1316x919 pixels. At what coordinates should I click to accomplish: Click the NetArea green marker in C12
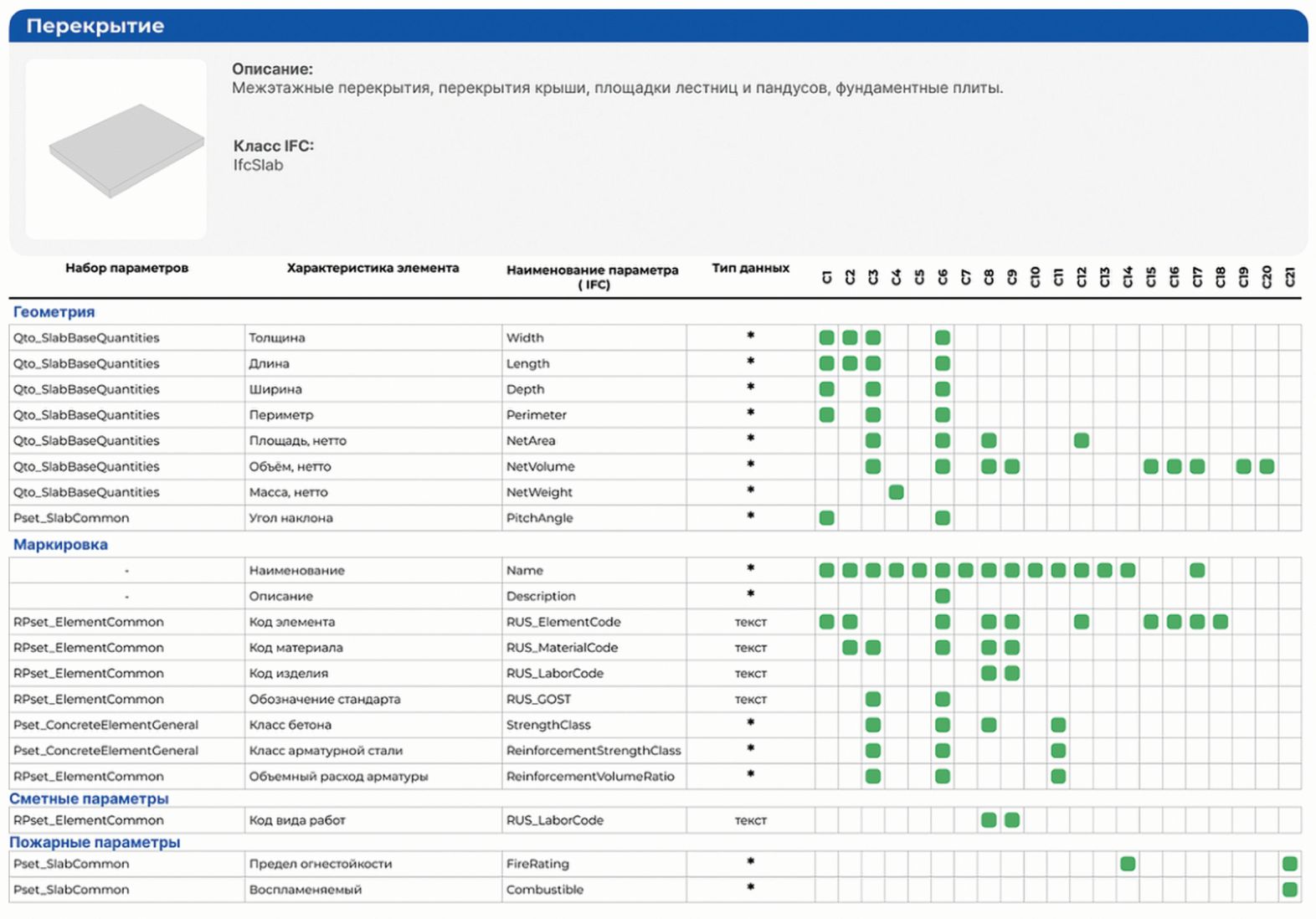(1082, 440)
